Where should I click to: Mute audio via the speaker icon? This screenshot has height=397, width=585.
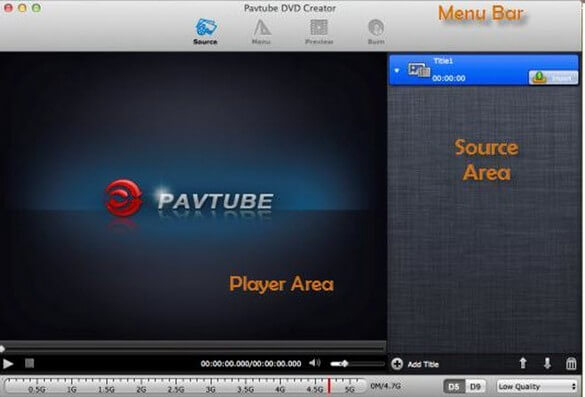point(315,363)
